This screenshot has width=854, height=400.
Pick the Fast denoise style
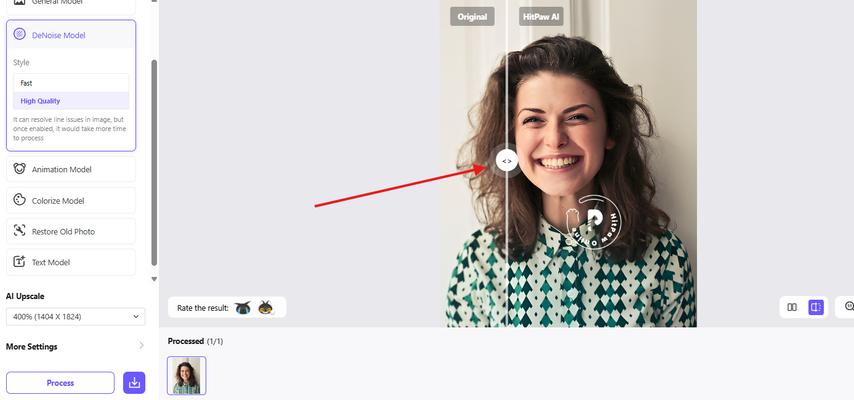pos(71,83)
